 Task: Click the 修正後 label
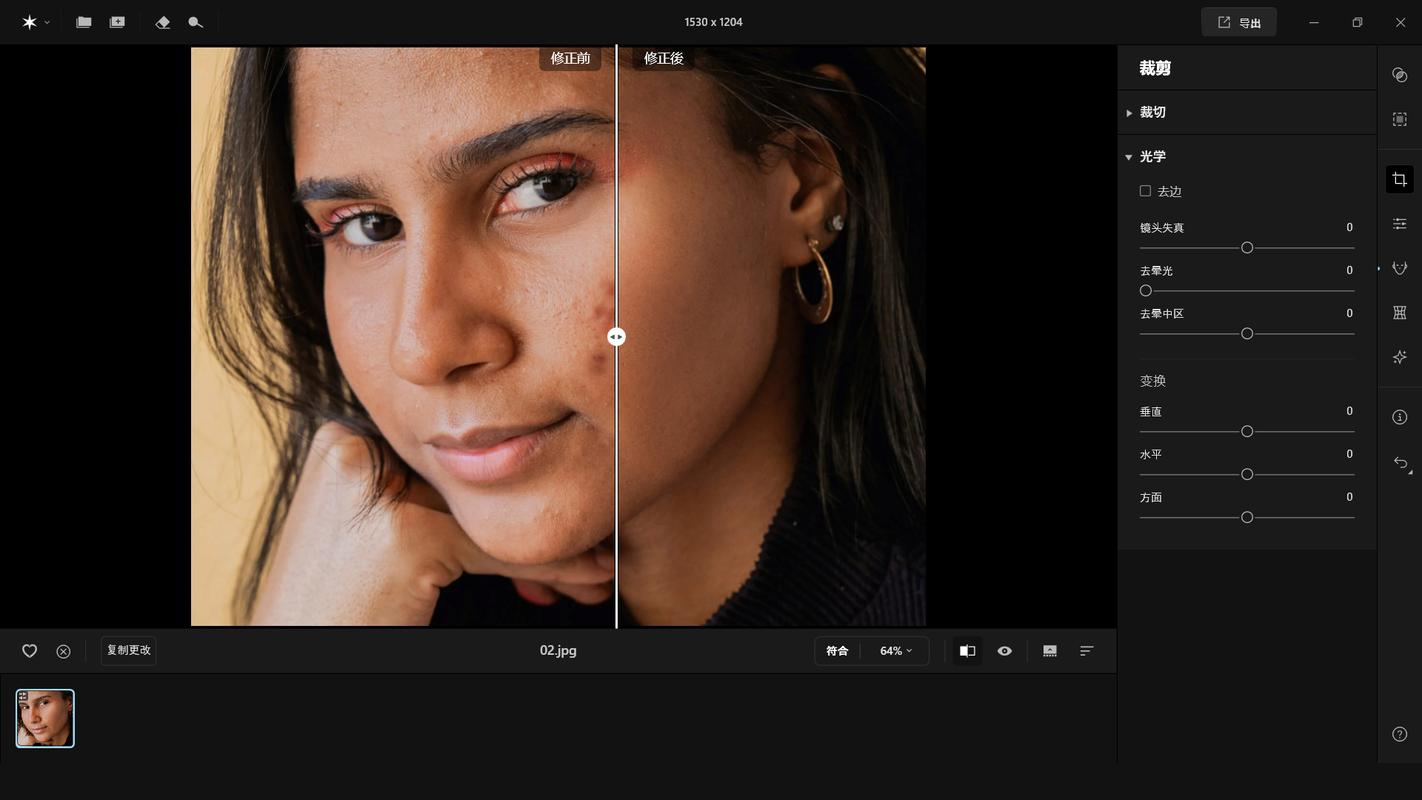[x=663, y=58]
